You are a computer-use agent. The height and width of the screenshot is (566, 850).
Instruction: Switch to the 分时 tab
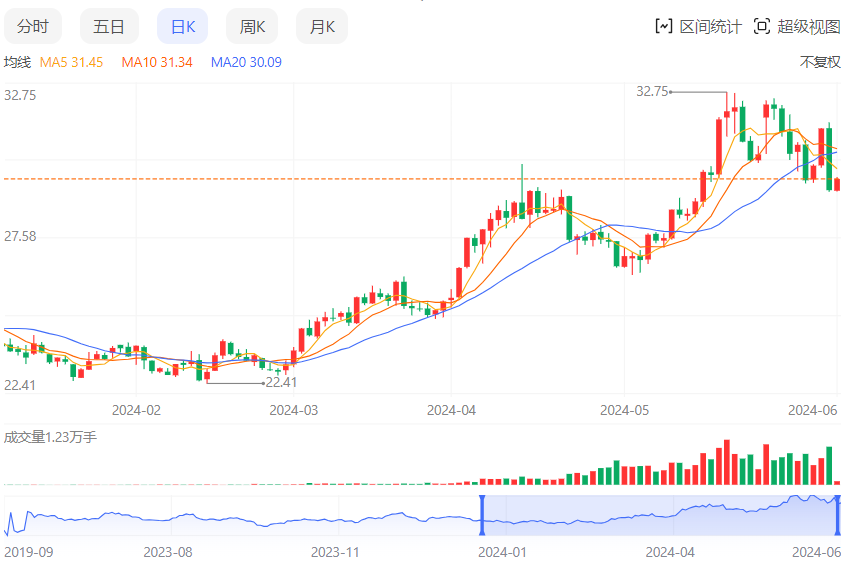click(33, 27)
